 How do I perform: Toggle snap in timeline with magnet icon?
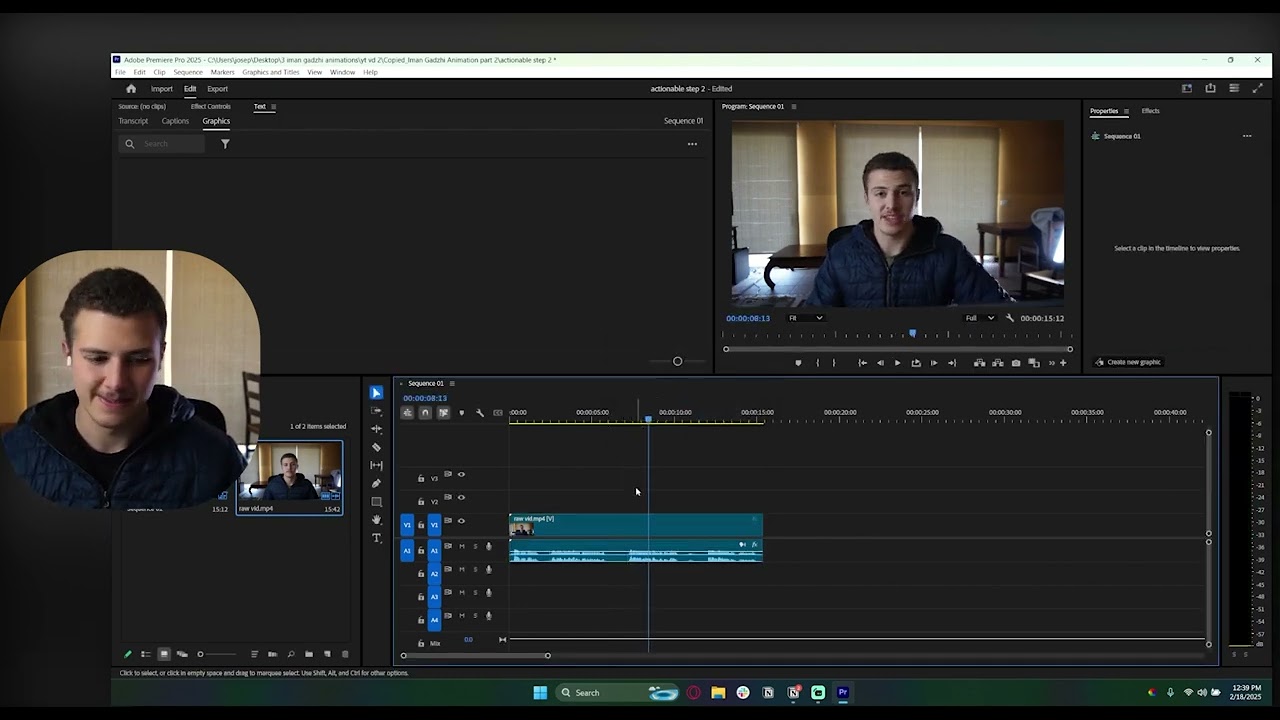pyautogui.click(x=425, y=413)
